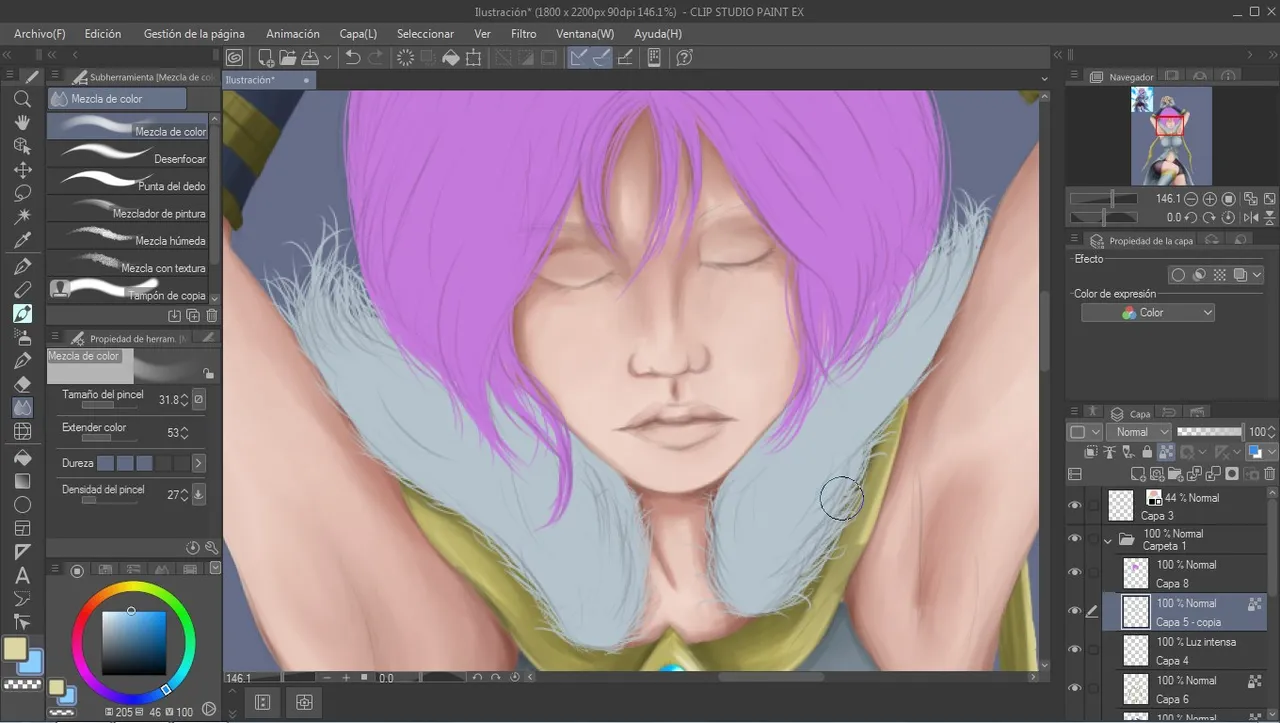Select the Move layer tool
The width and height of the screenshot is (1280, 723).
[x=22, y=170]
